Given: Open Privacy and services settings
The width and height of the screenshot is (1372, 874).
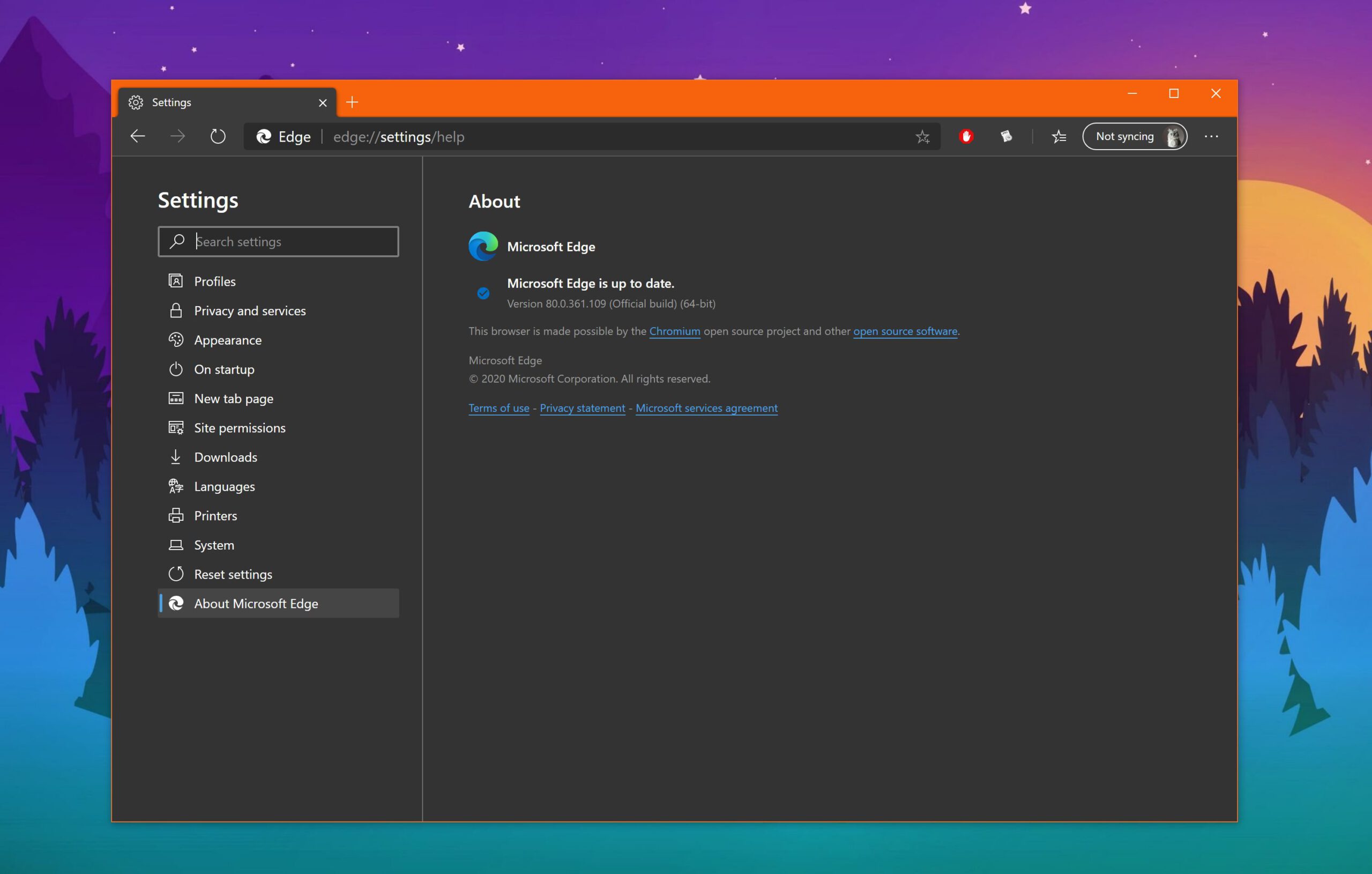Looking at the screenshot, I should [278, 310].
